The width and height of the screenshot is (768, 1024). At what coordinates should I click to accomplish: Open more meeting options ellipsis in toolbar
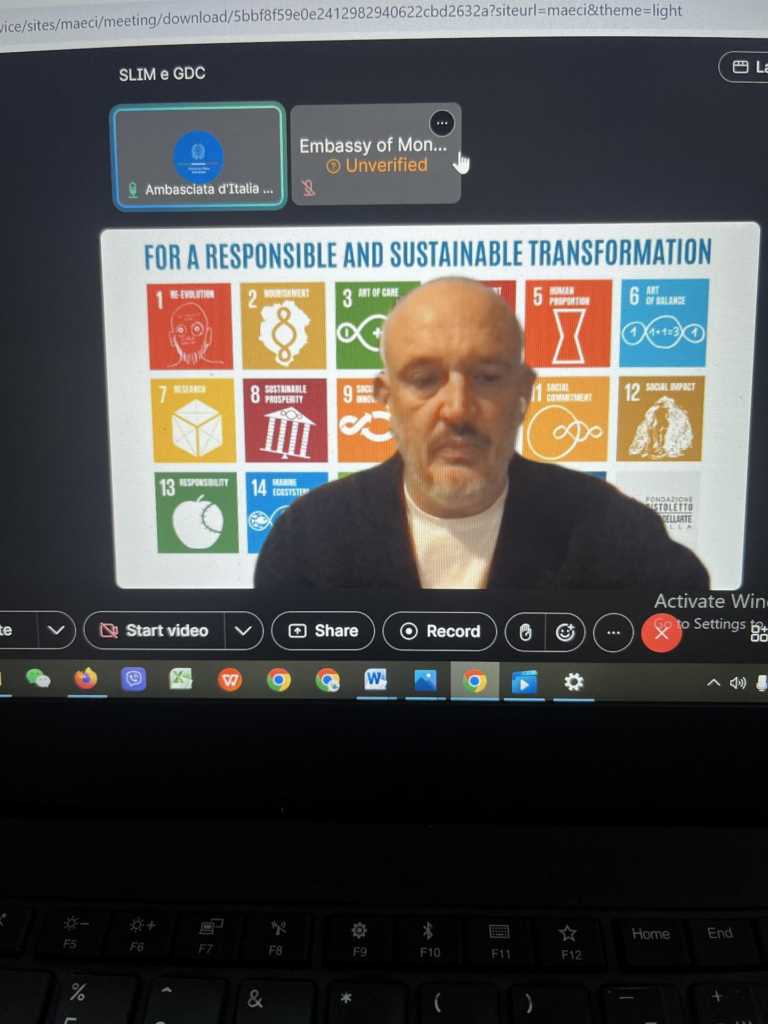(x=613, y=632)
